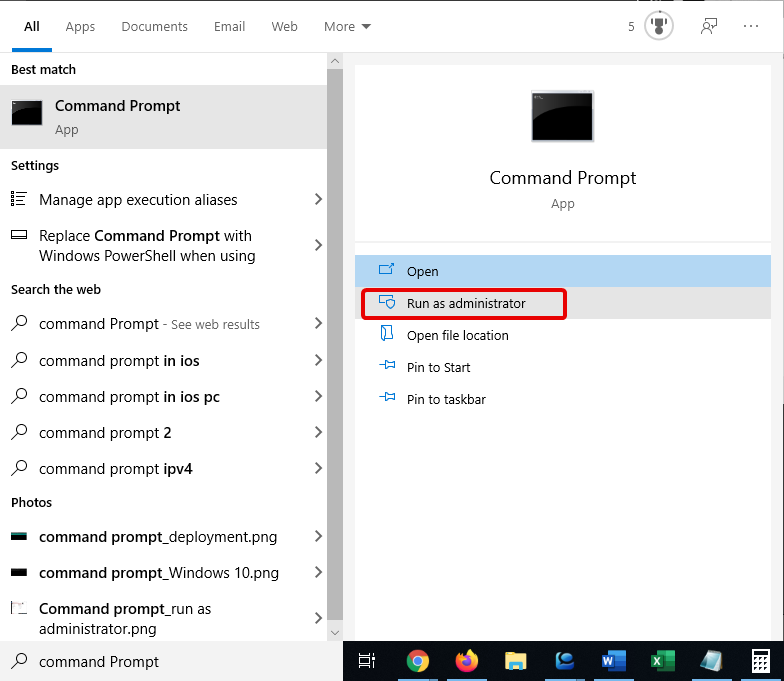Screen dimensions: 784x681
Task: Expand arrow for 'command prompt 2'
Action: coord(318,432)
